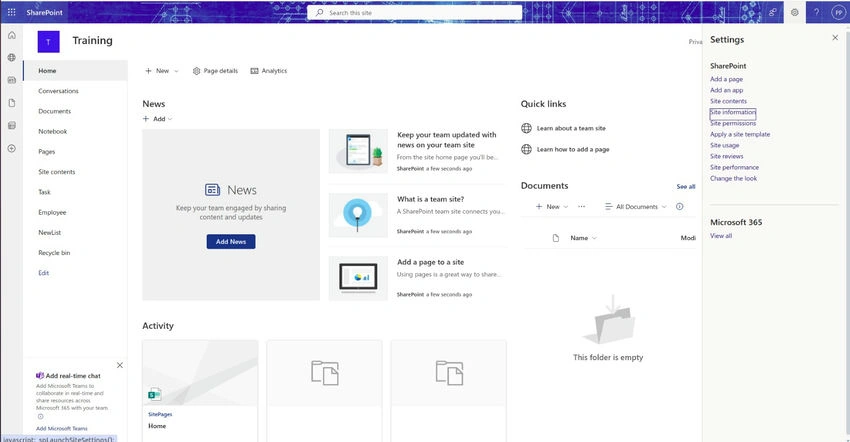Screen dimensions: 850x442
Task: Click Edit link in left navigation
Action: (x=43, y=273)
